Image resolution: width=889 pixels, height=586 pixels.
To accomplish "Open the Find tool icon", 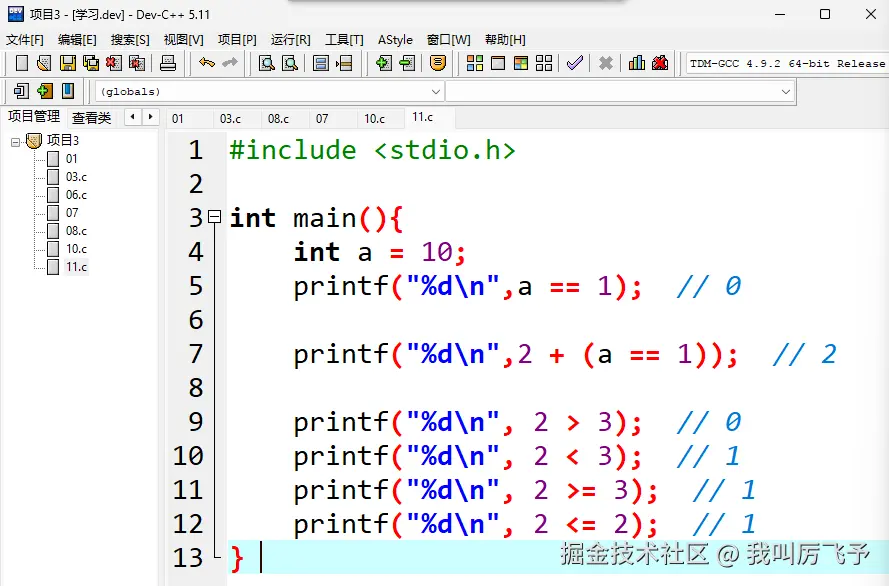I will pyautogui.click(x=266, y=63).
